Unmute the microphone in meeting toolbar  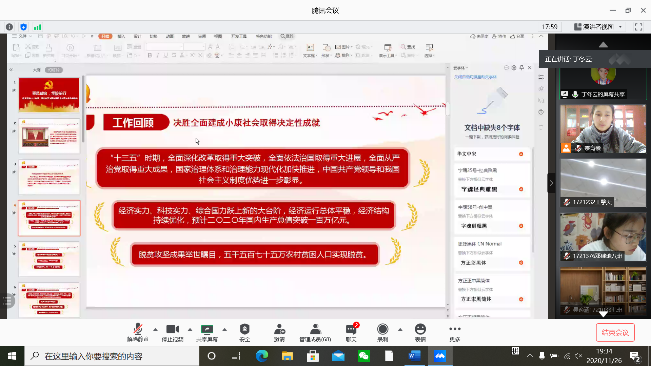pos(137,332)
